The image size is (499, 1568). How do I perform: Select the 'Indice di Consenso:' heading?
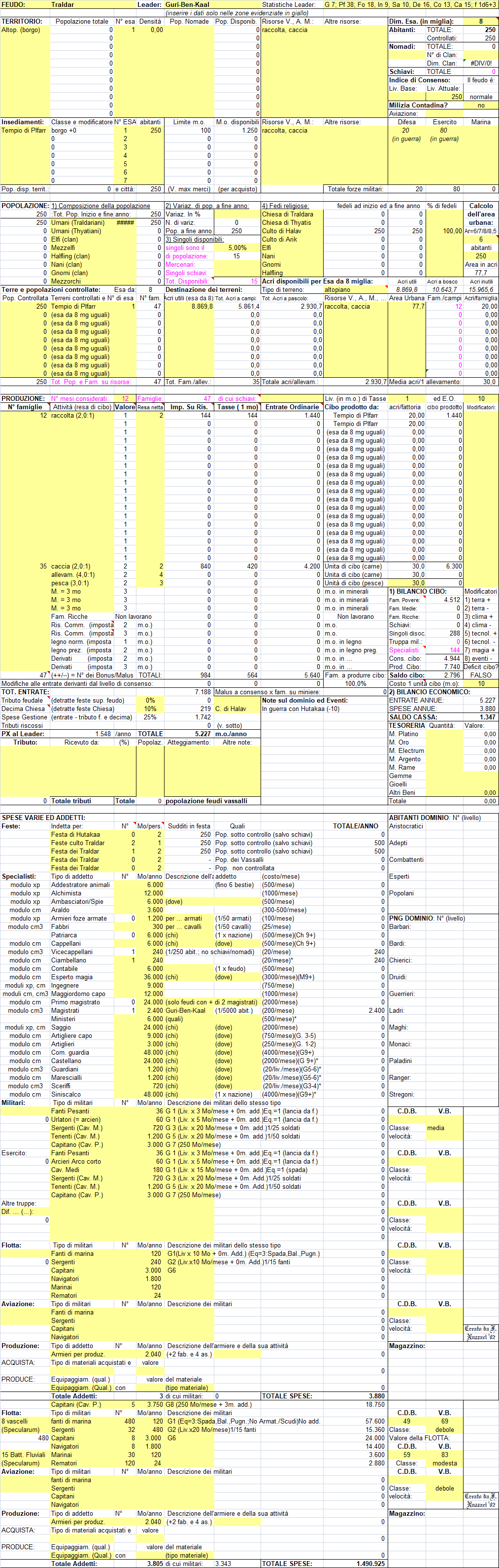tap(420, 80)
